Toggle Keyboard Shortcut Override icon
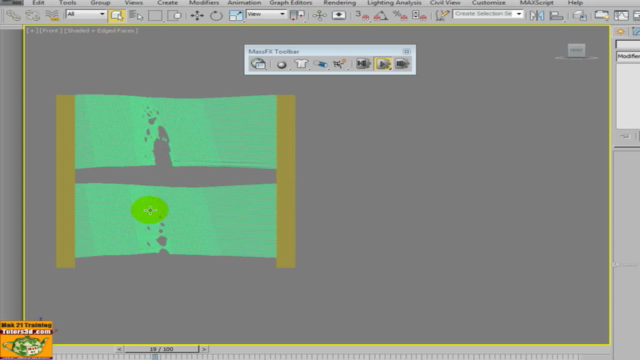The image size is (640, 360). point(339,16)
